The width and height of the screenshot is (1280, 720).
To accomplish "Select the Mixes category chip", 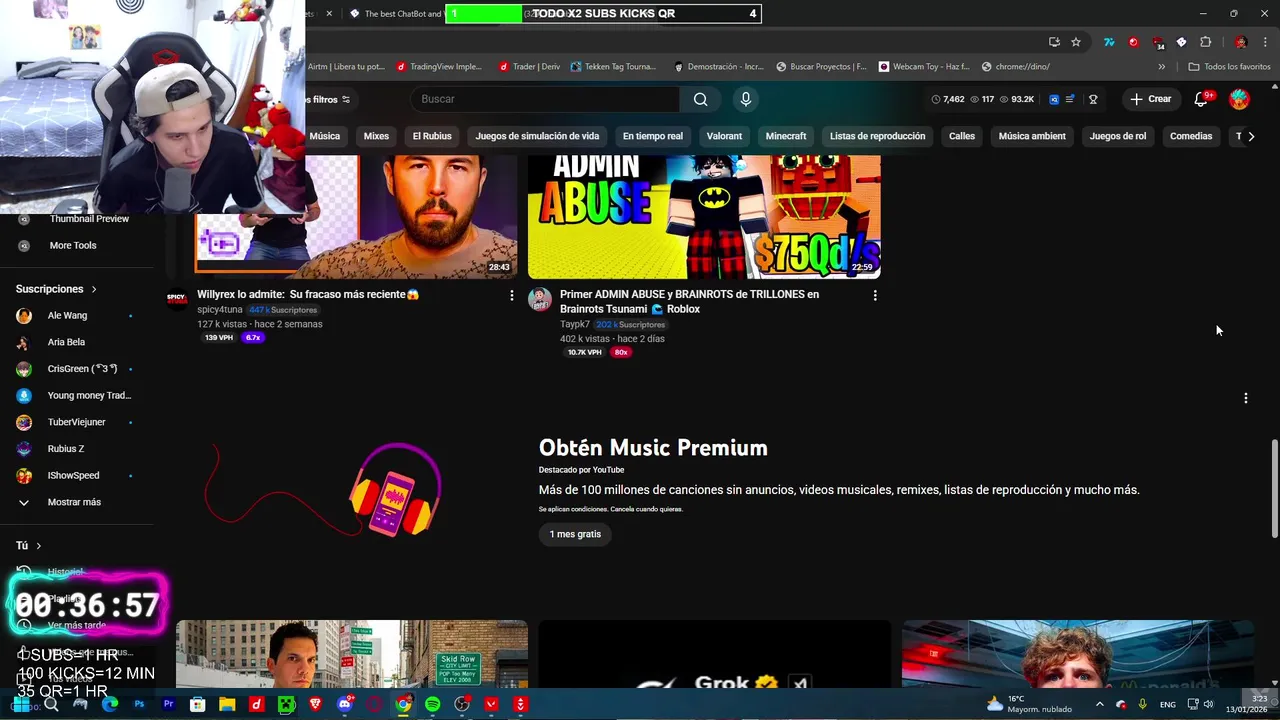I will point(376,136).
